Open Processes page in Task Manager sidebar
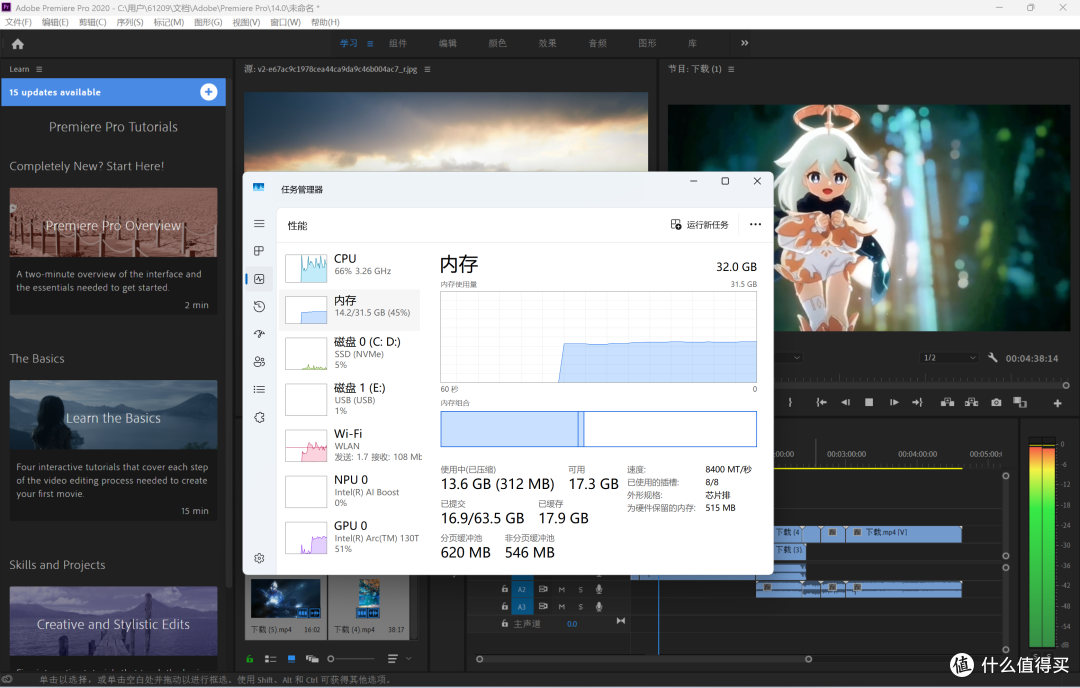The width and height of the screenshot is (1080, 688). [x=259, y=251]
